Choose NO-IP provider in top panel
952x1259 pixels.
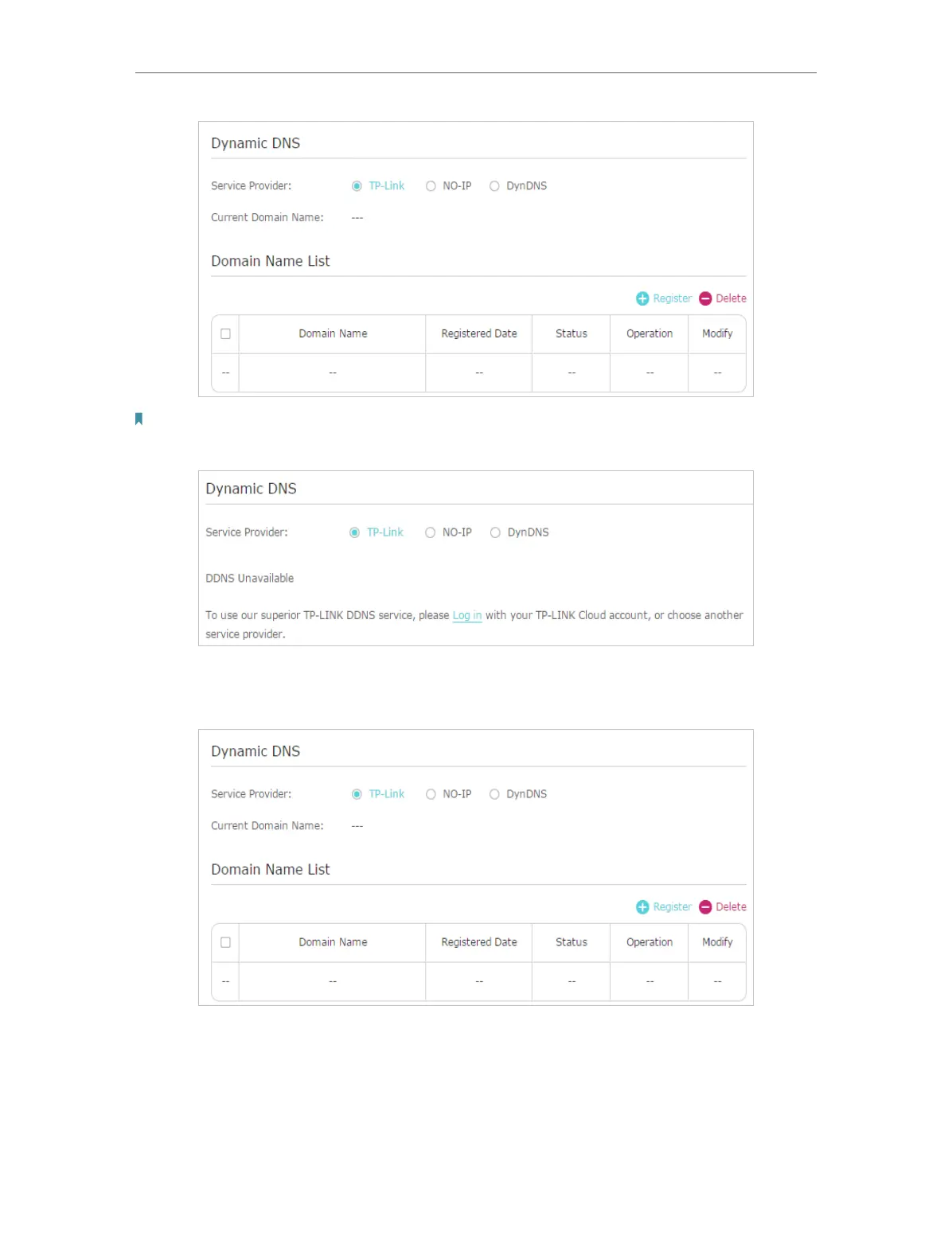tap(431, 186)
